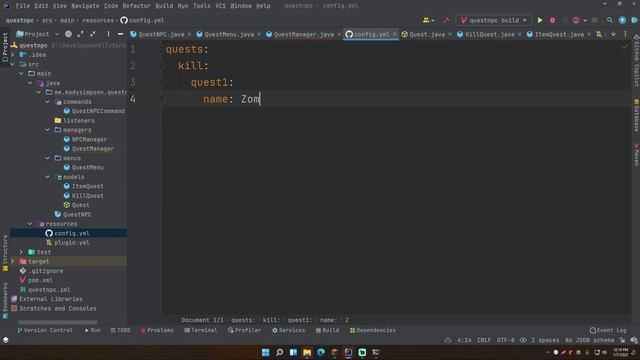Screen dimensions: 640x360
Task: Hide the Project tool window
Action: tap(120, 34)
